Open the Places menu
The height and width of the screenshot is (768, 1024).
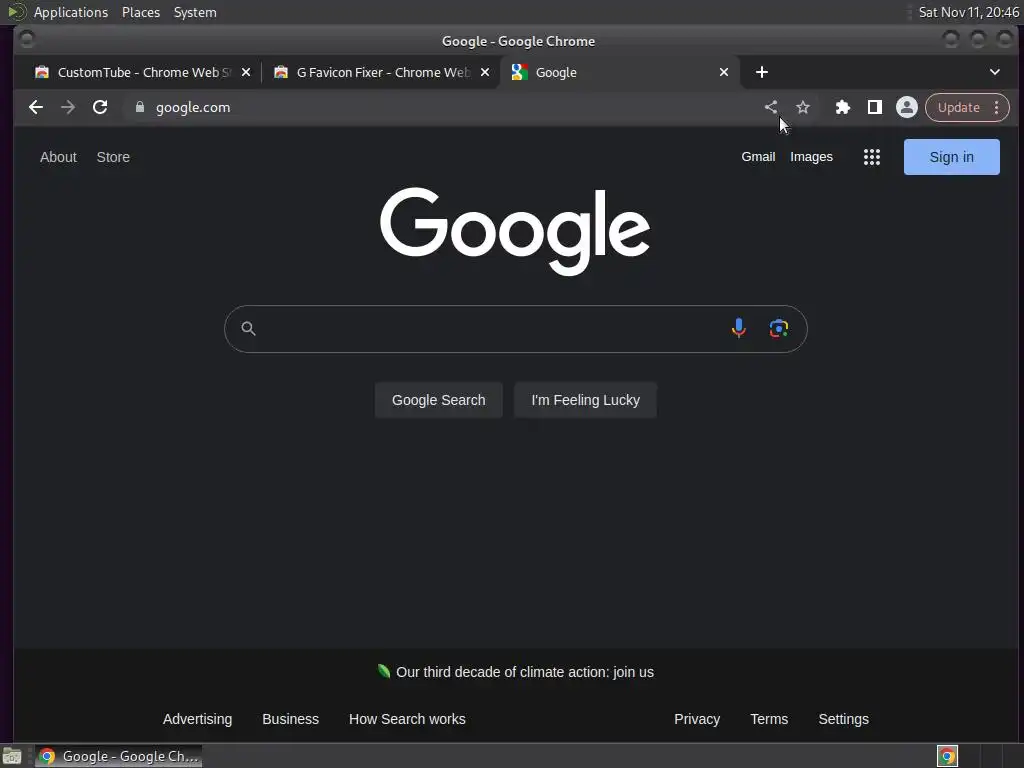(141, 12)
